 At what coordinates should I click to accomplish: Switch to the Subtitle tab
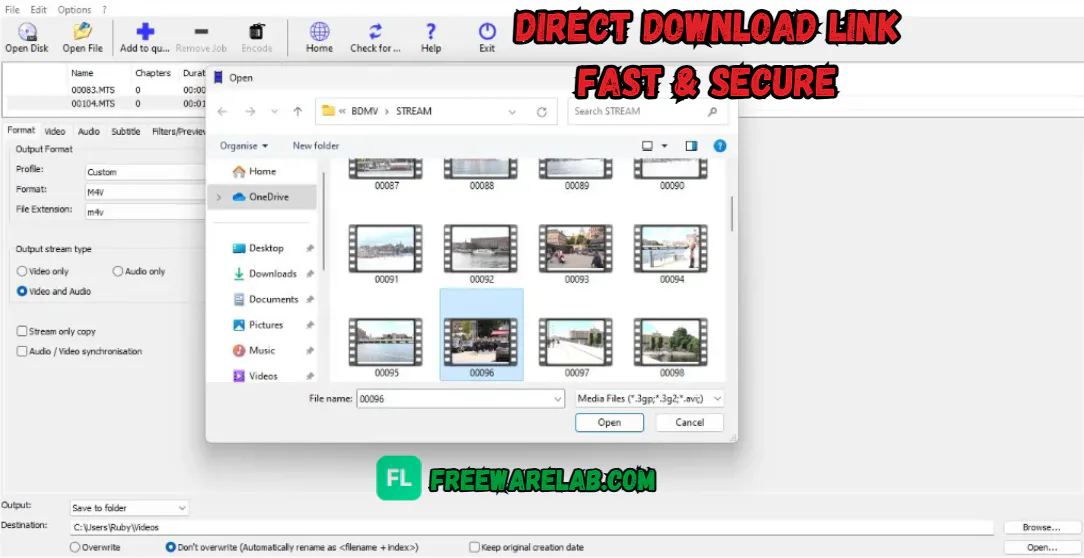click(126, 131)
